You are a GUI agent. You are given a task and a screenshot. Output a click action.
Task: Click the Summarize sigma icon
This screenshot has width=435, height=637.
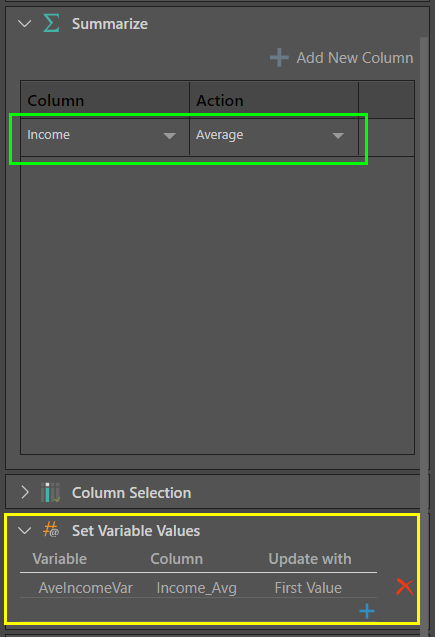[x=52, y=23]
